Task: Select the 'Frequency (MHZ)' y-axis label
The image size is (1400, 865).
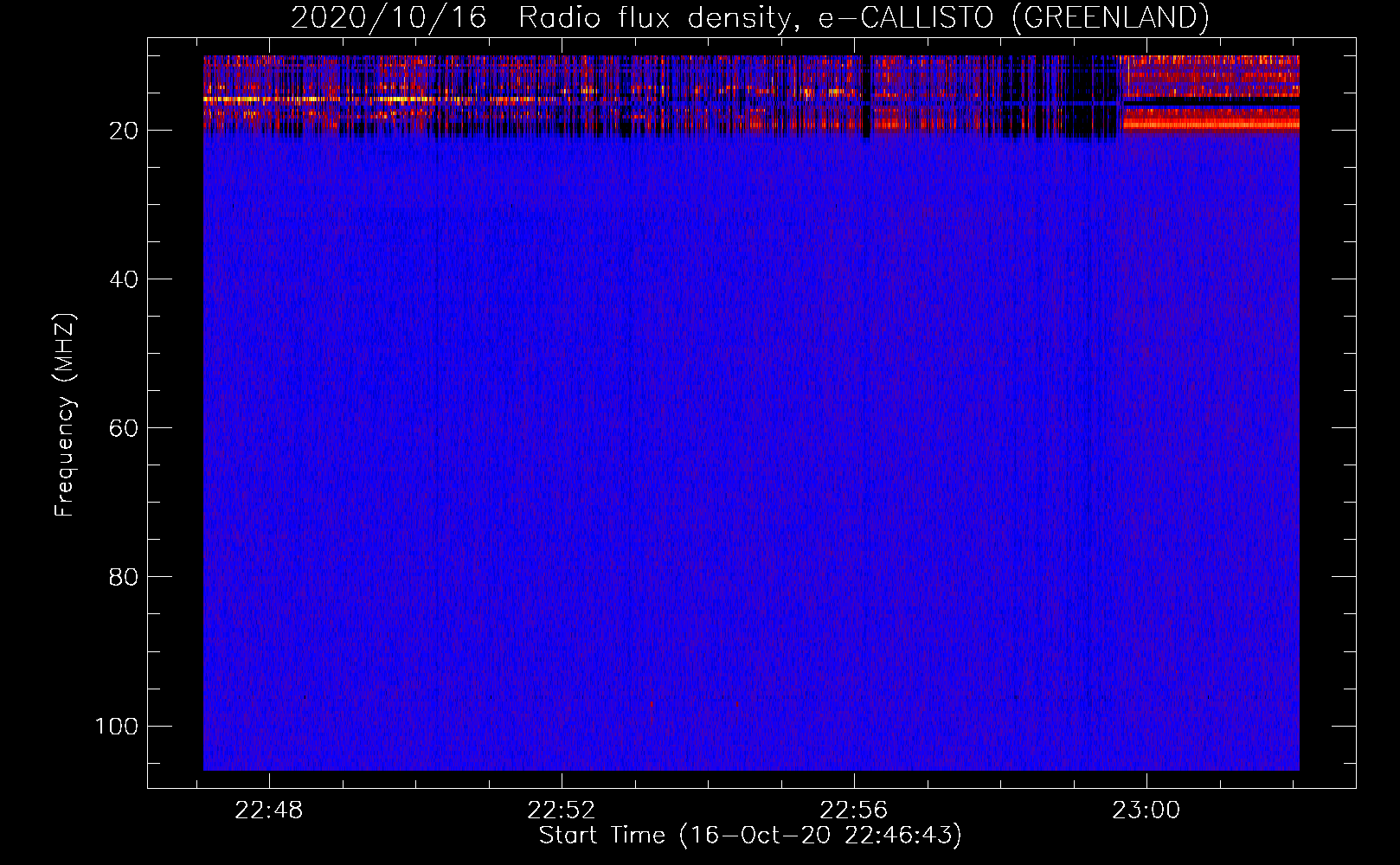Action: click(65, 415)
